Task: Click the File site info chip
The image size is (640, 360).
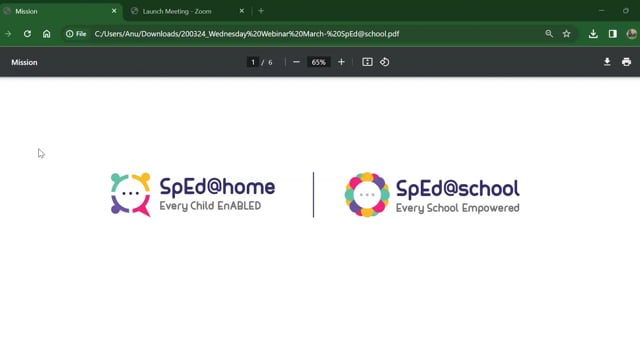Action: click(x=76, y=34)
